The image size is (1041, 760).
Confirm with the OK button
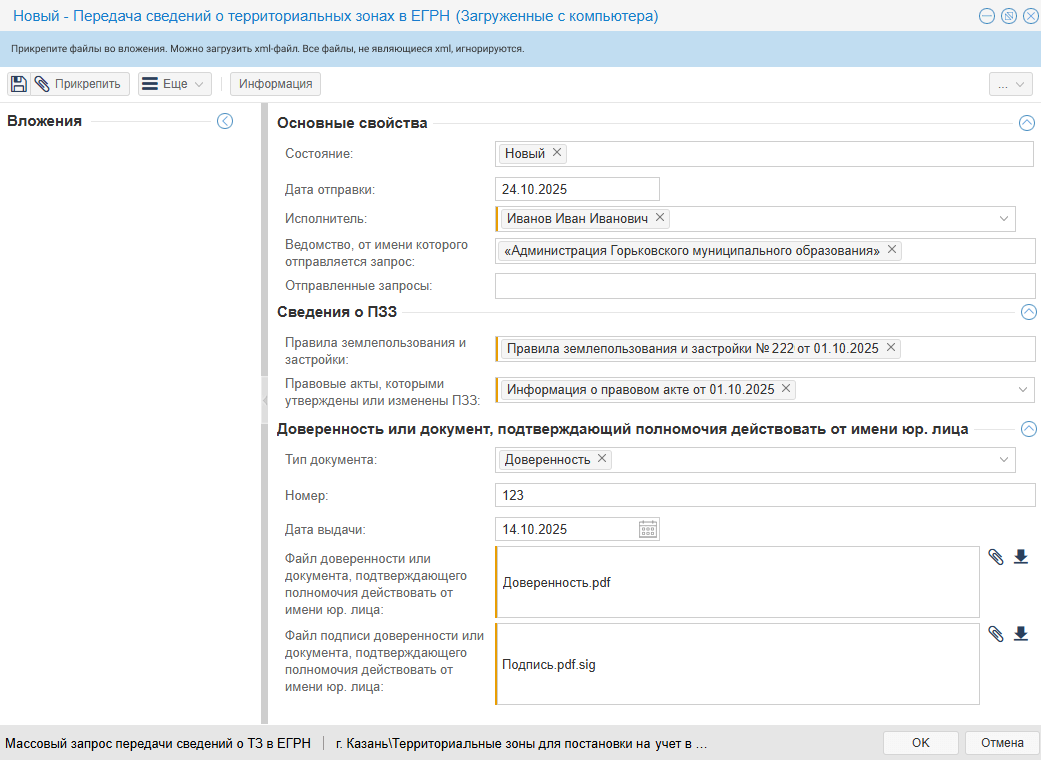(x=920, y=743)
